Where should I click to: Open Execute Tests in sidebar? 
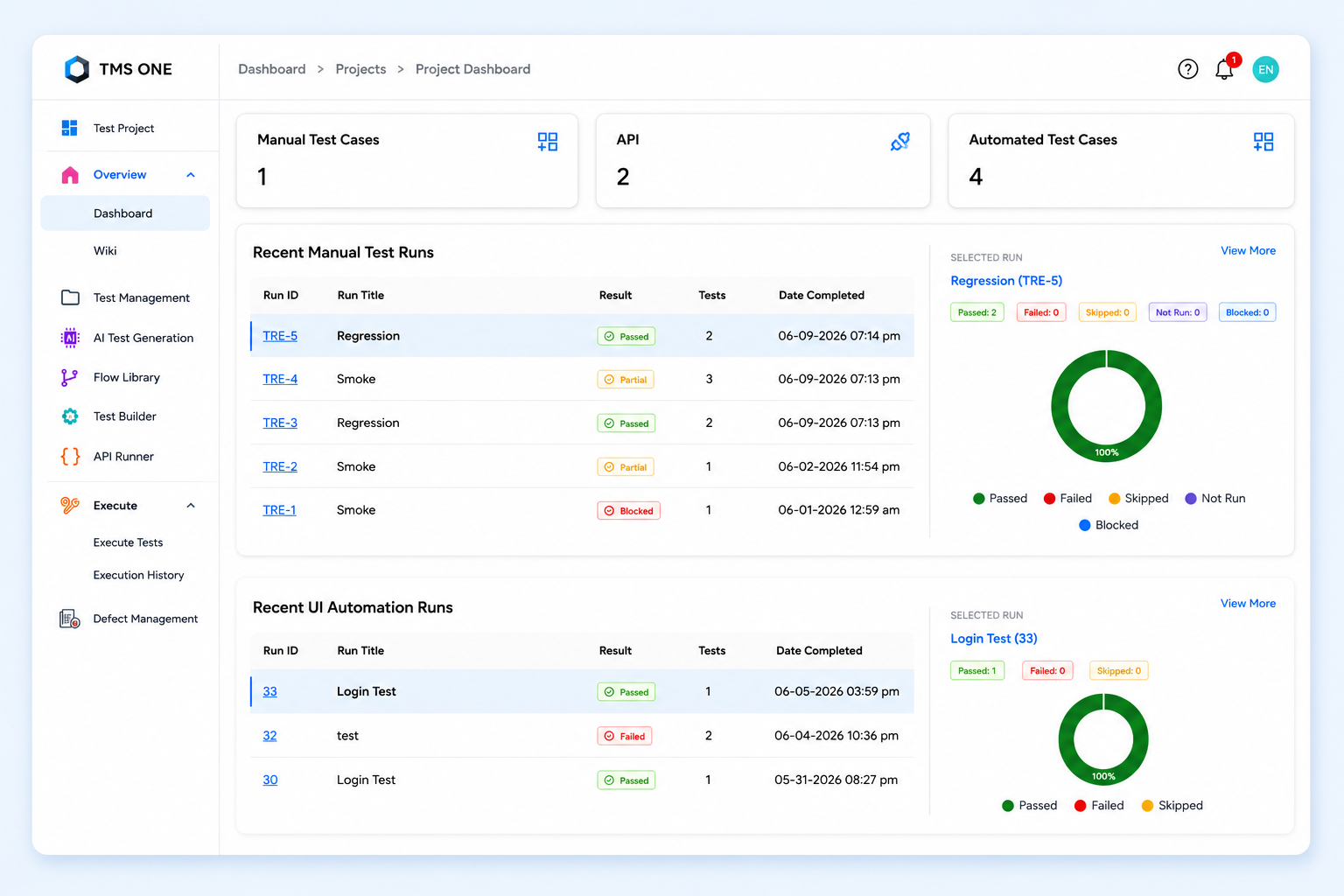(128, 542)
